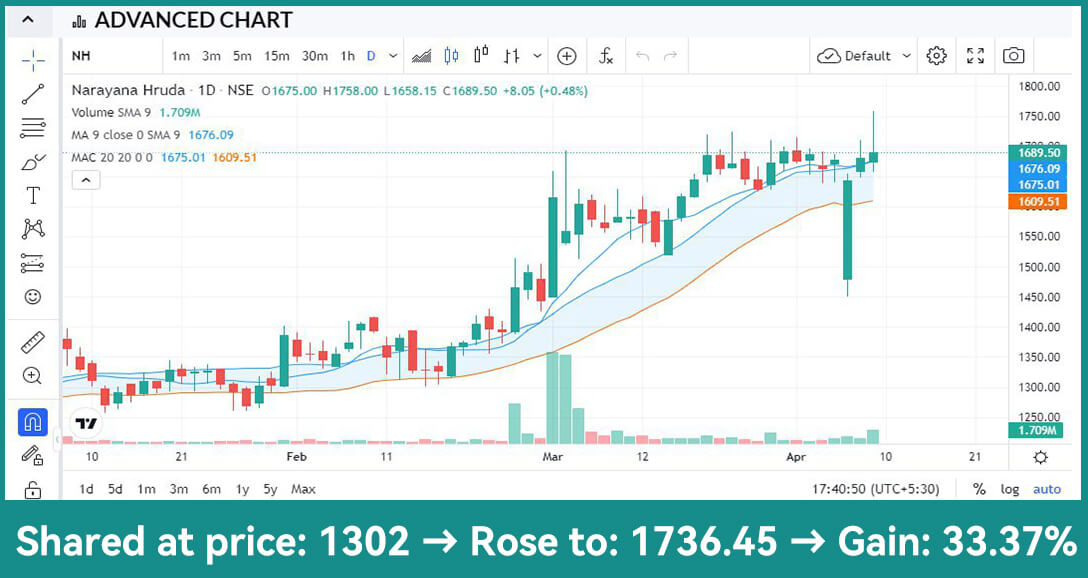Set date range to 3 months
1088x578 pixels.
click(179, 489)
